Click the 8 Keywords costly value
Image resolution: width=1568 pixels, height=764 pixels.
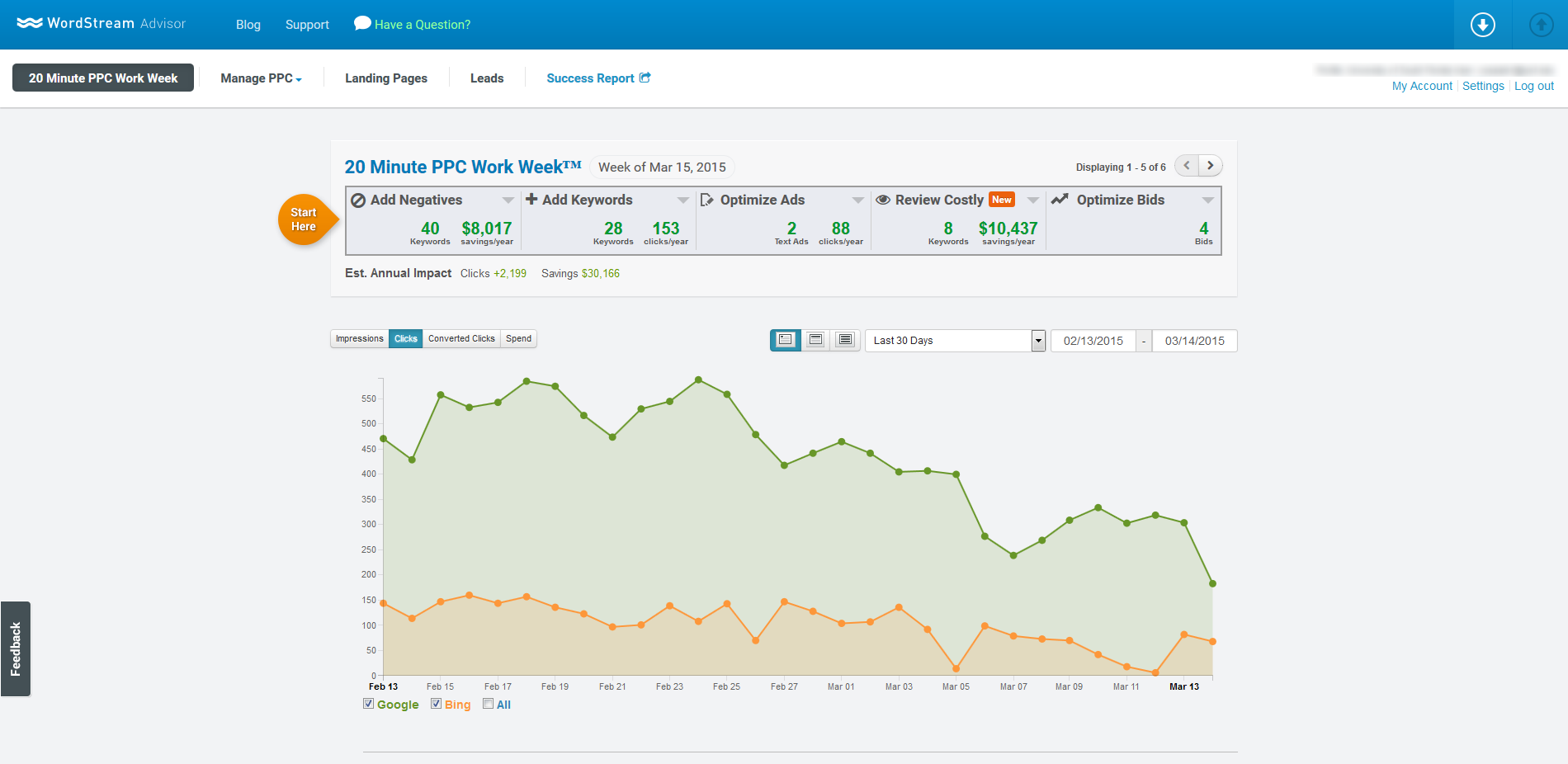[948, 233]
